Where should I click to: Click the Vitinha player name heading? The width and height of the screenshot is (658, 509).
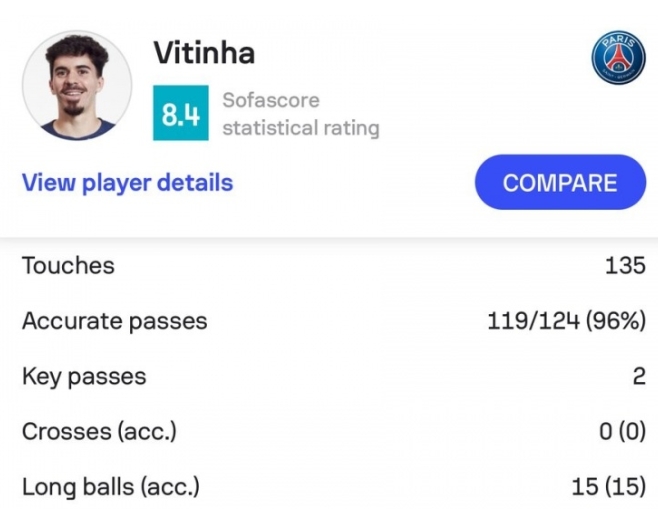(x=205, y=52)
